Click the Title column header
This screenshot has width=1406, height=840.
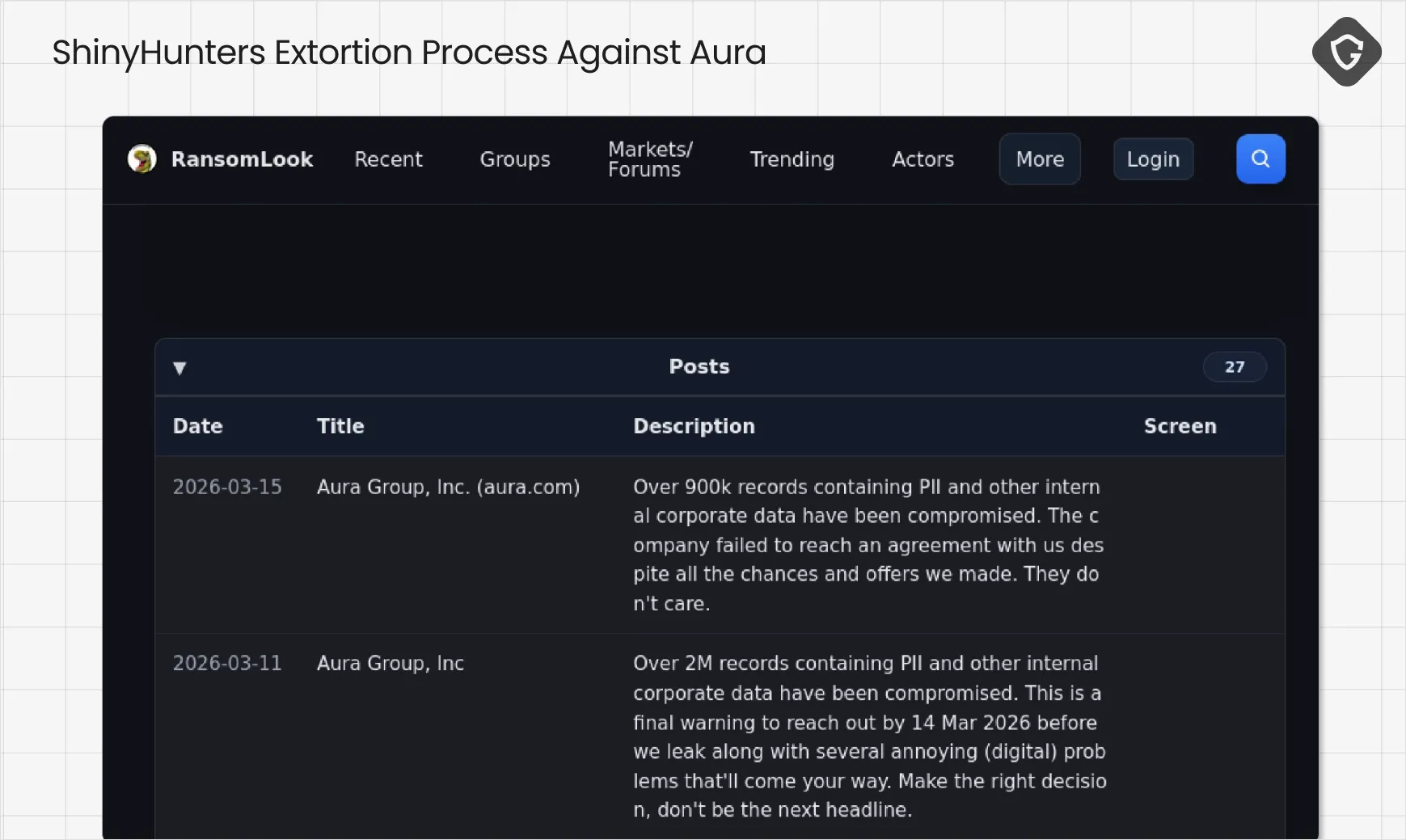coord(340,426)
